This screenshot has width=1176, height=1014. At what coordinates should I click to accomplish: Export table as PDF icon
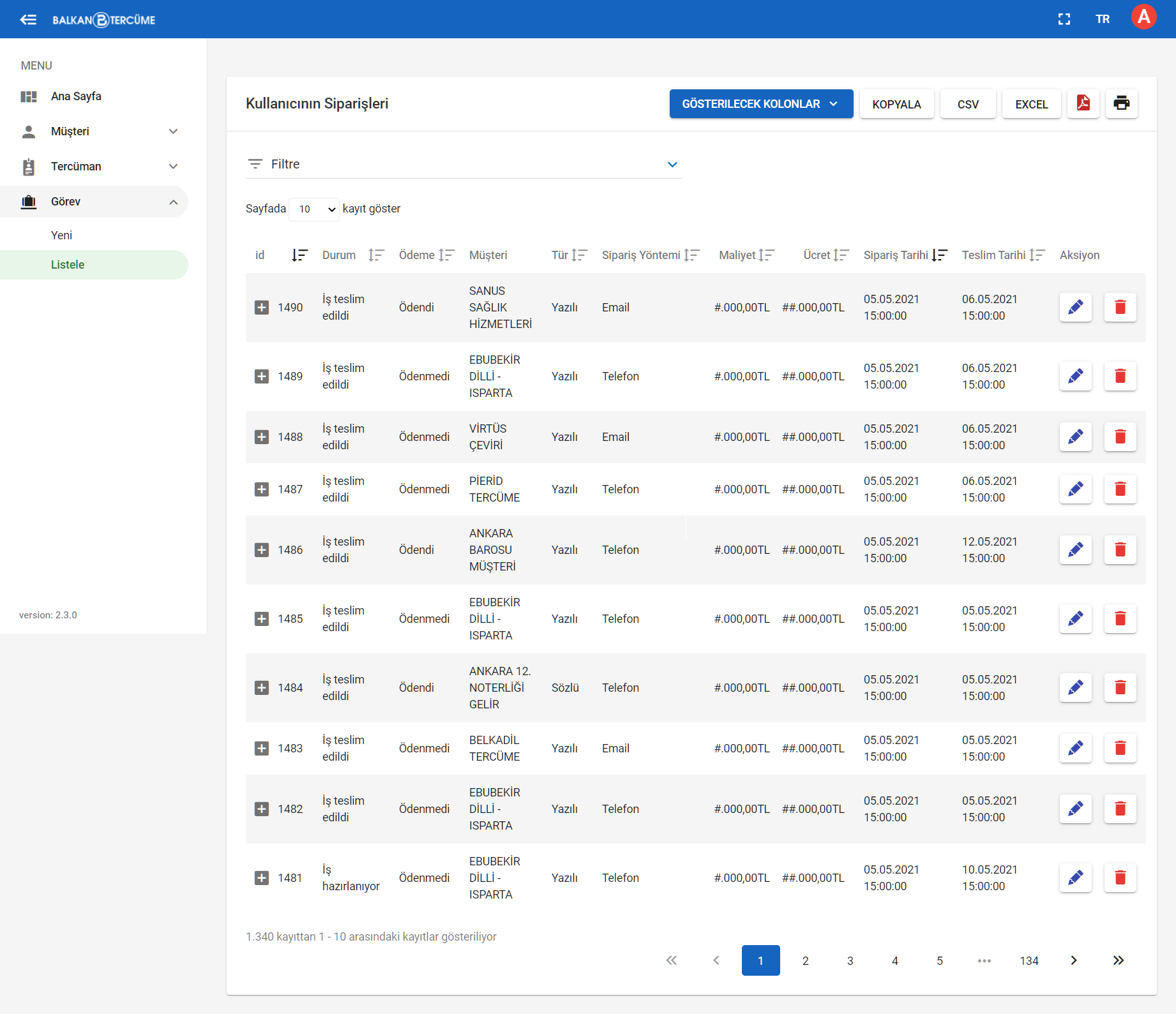click(1083, 103)
